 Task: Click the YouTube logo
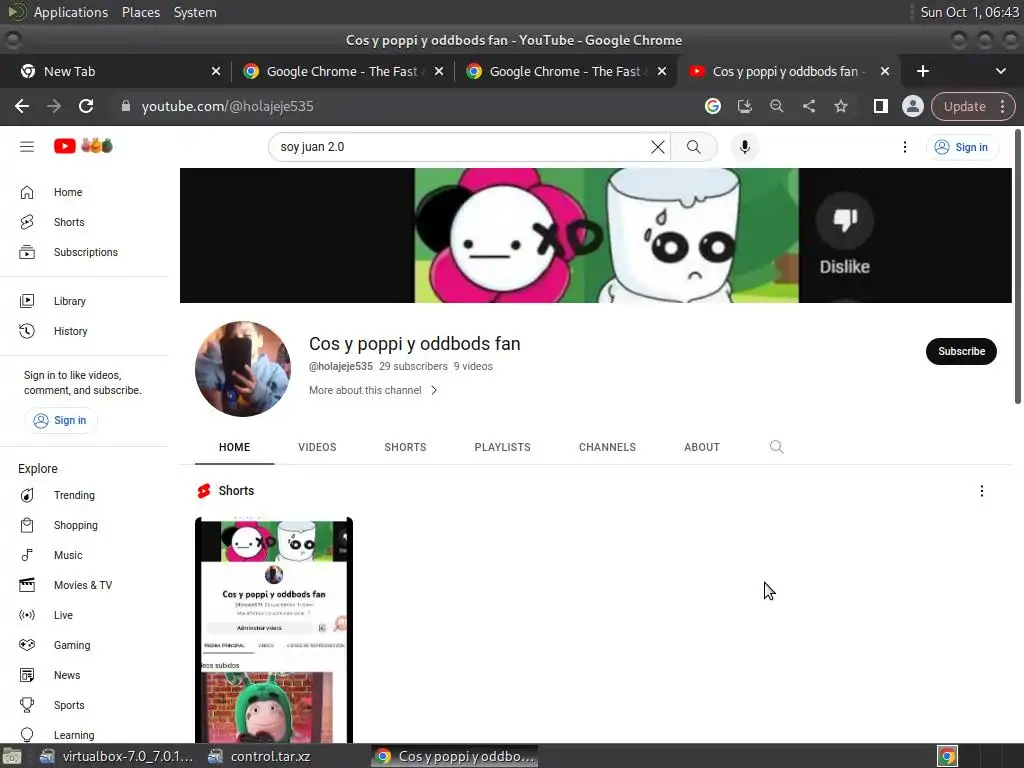(83, 146)
